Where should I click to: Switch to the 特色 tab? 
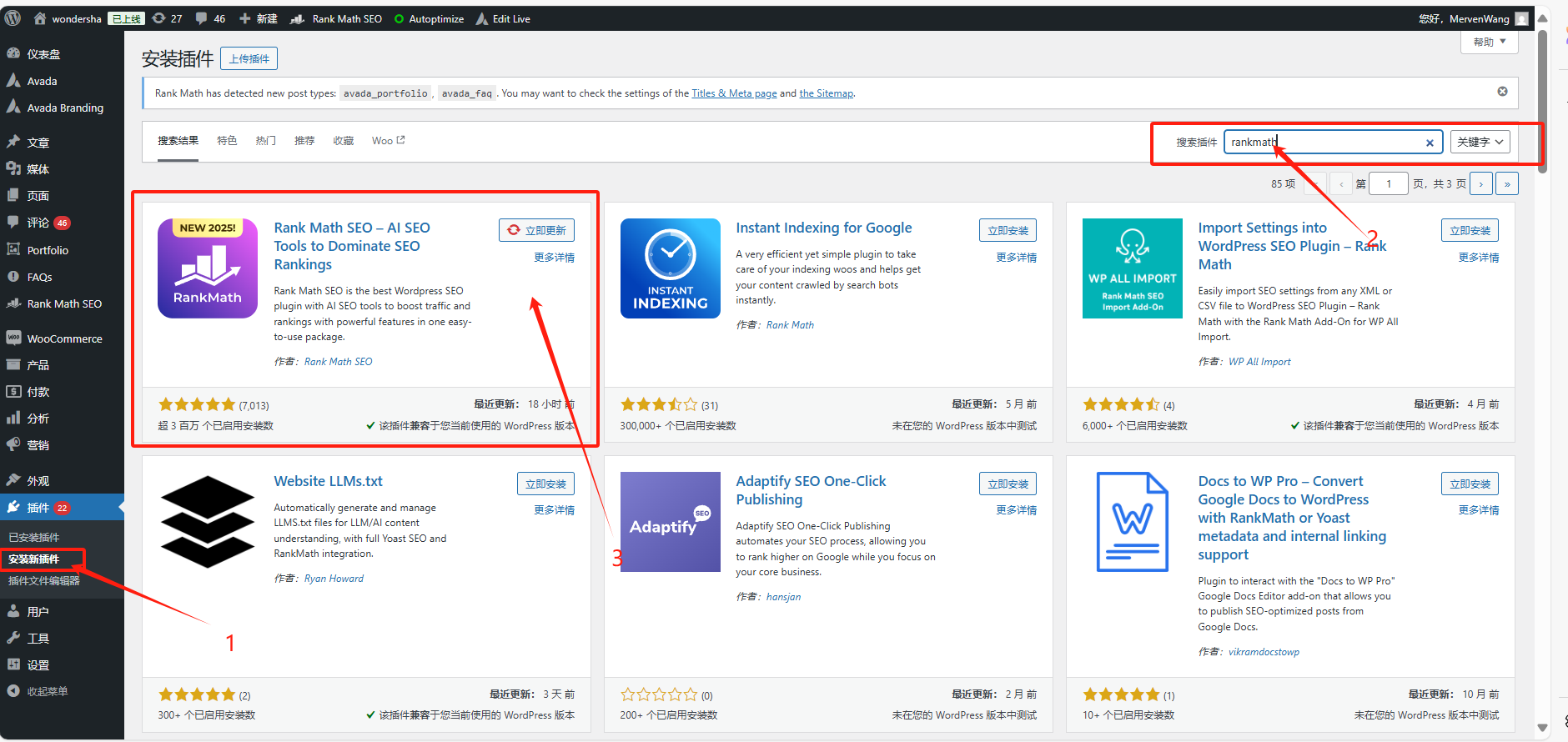click(227, 141)
